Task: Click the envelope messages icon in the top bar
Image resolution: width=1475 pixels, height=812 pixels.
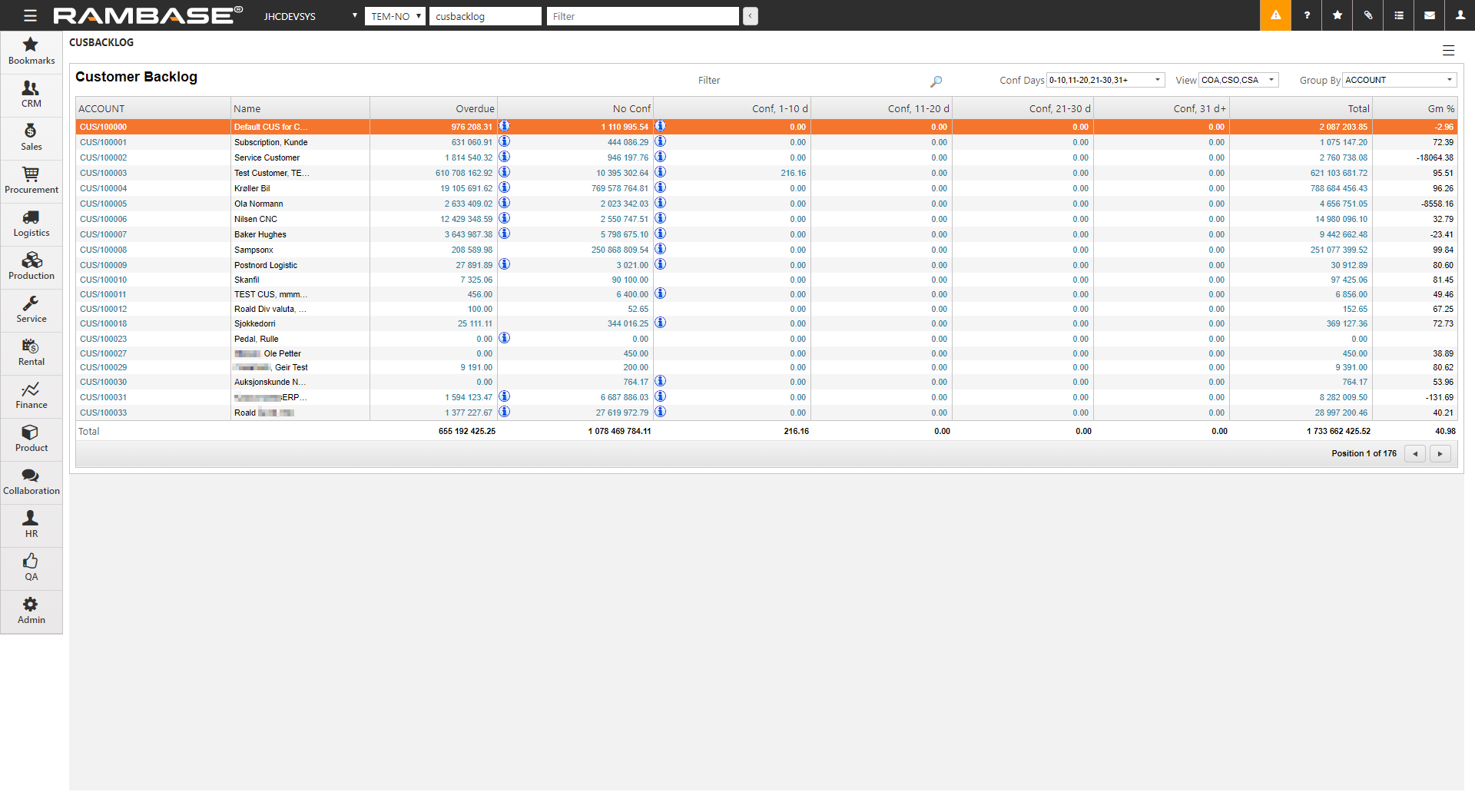Action: (x=1430, y=15)
